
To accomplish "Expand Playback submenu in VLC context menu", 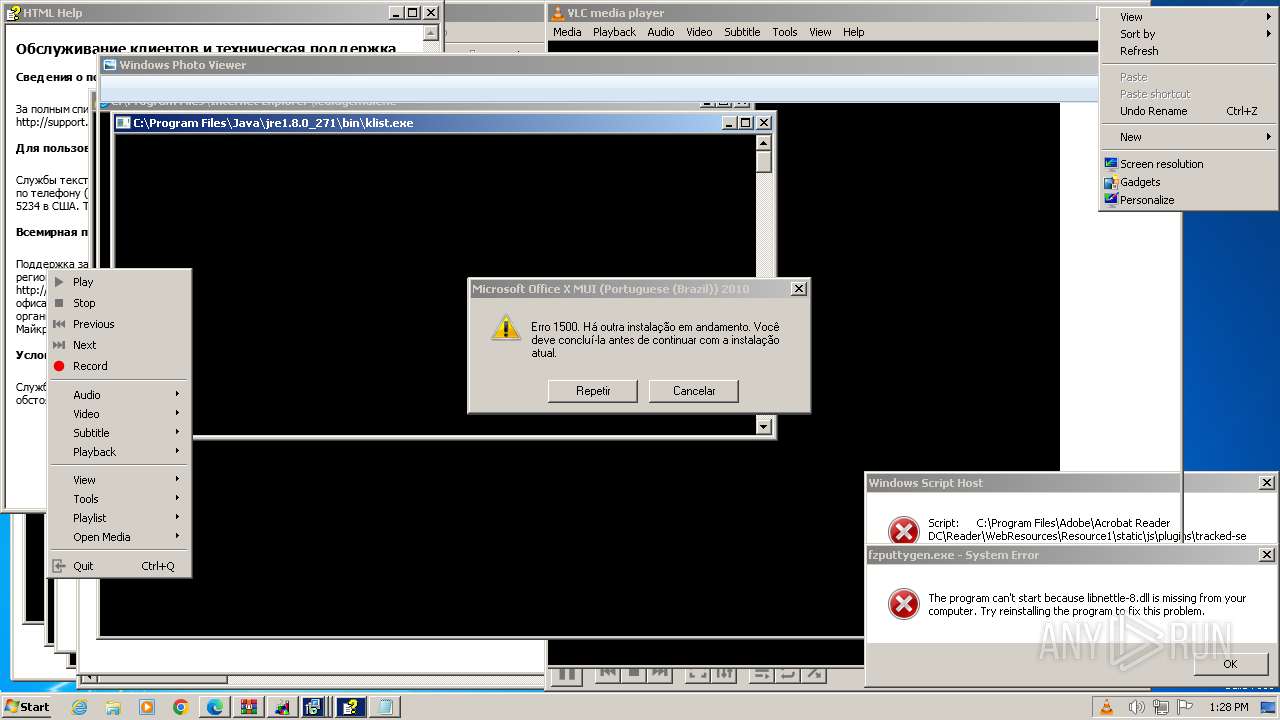I will coord(120,452).
